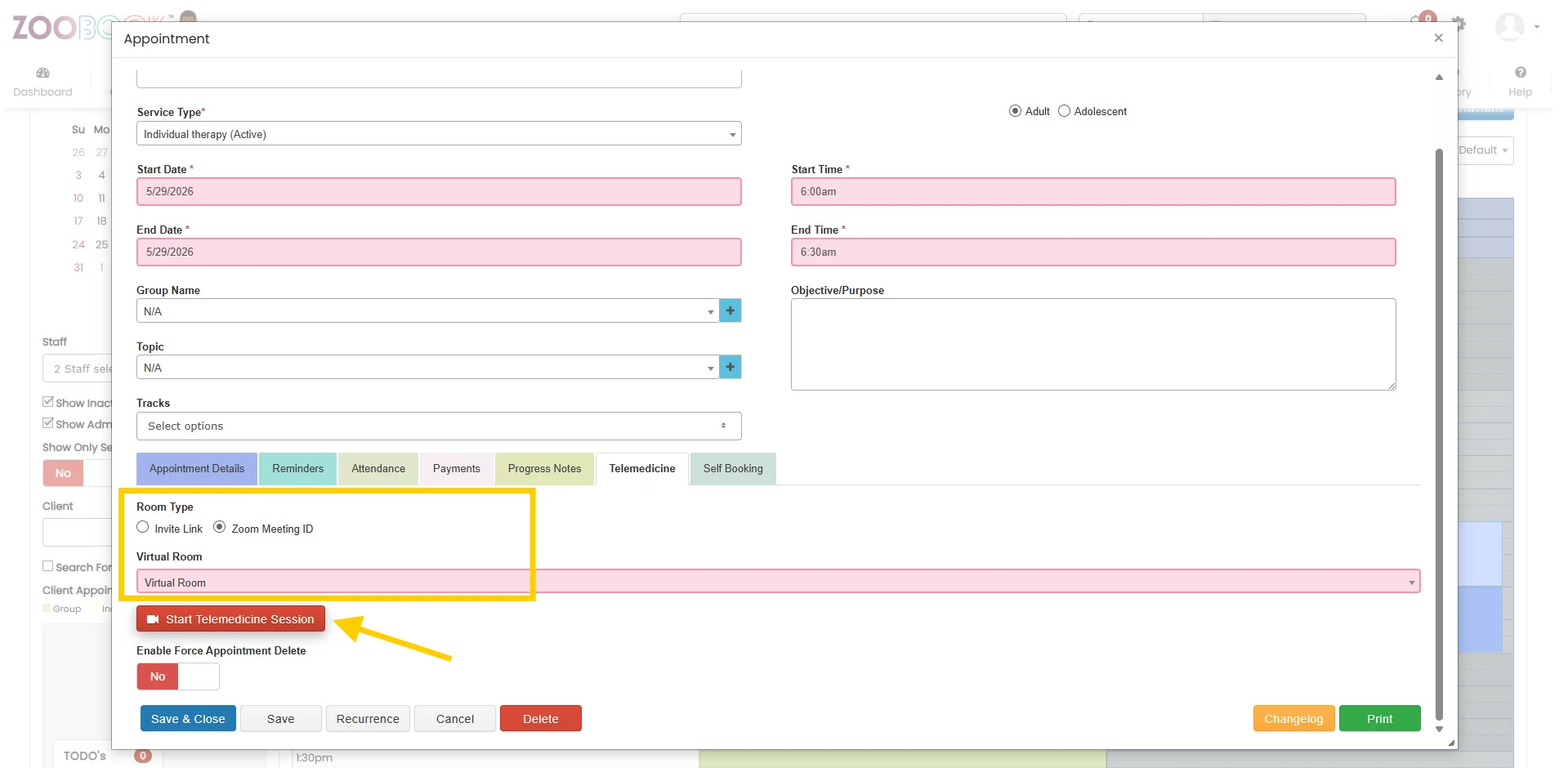1568x768 pixels.
Task: Open the Recurrence settings
Action: click(368, 718)
